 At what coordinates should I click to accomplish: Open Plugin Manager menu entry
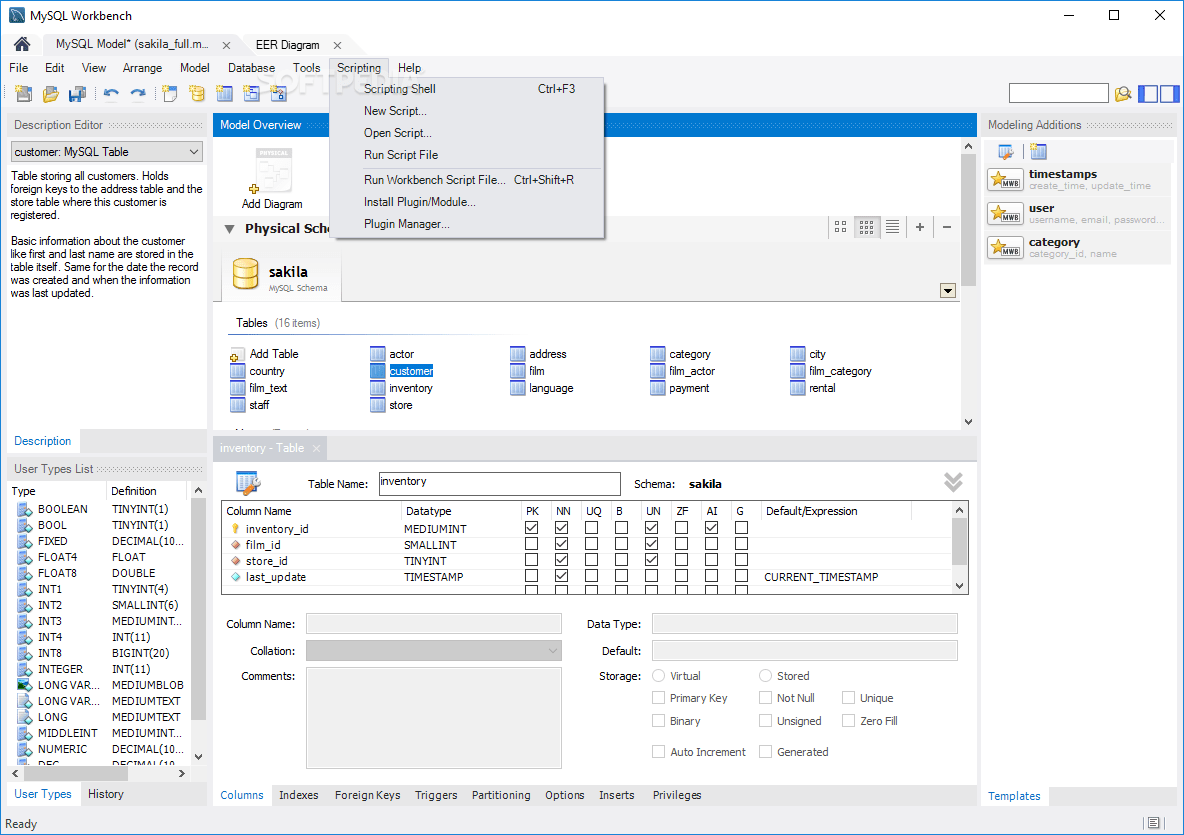468,224
